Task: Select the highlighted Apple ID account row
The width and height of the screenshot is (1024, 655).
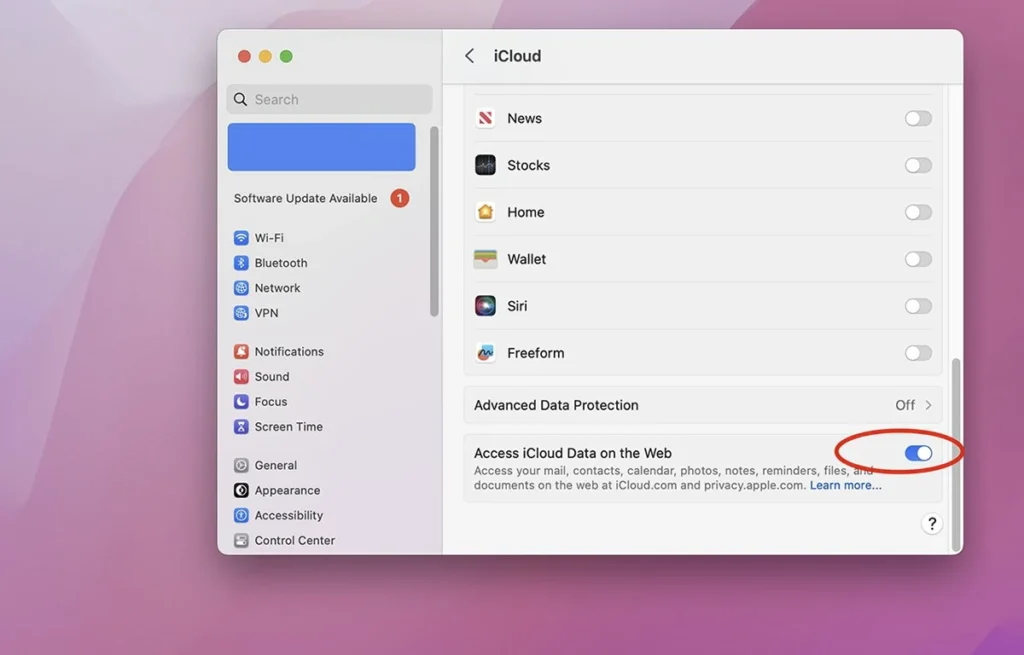Action: [x=321, y=147]
